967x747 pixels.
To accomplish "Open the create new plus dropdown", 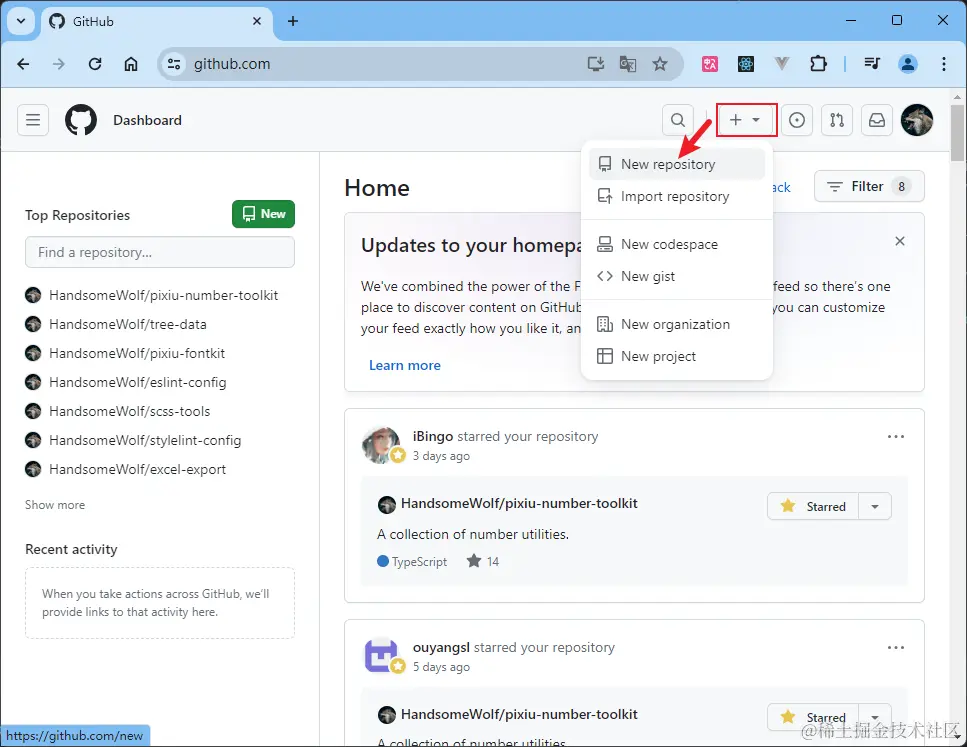I will click(x=745, y=120).
